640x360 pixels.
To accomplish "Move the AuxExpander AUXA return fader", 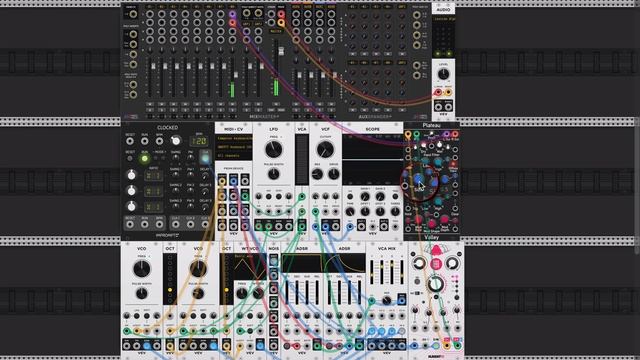I will click(299, 76).
